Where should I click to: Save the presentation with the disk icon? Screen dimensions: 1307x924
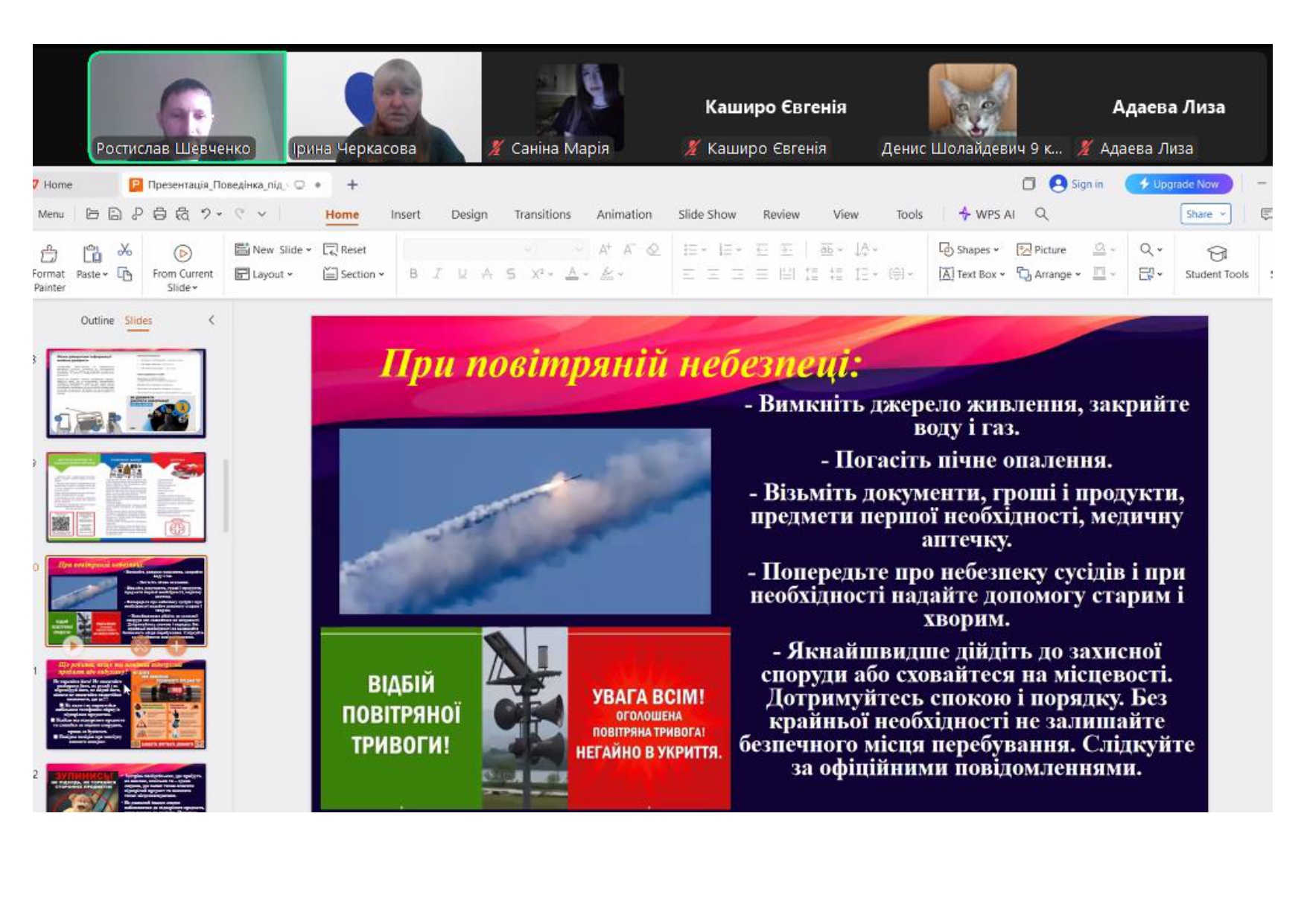click(115, 214)
